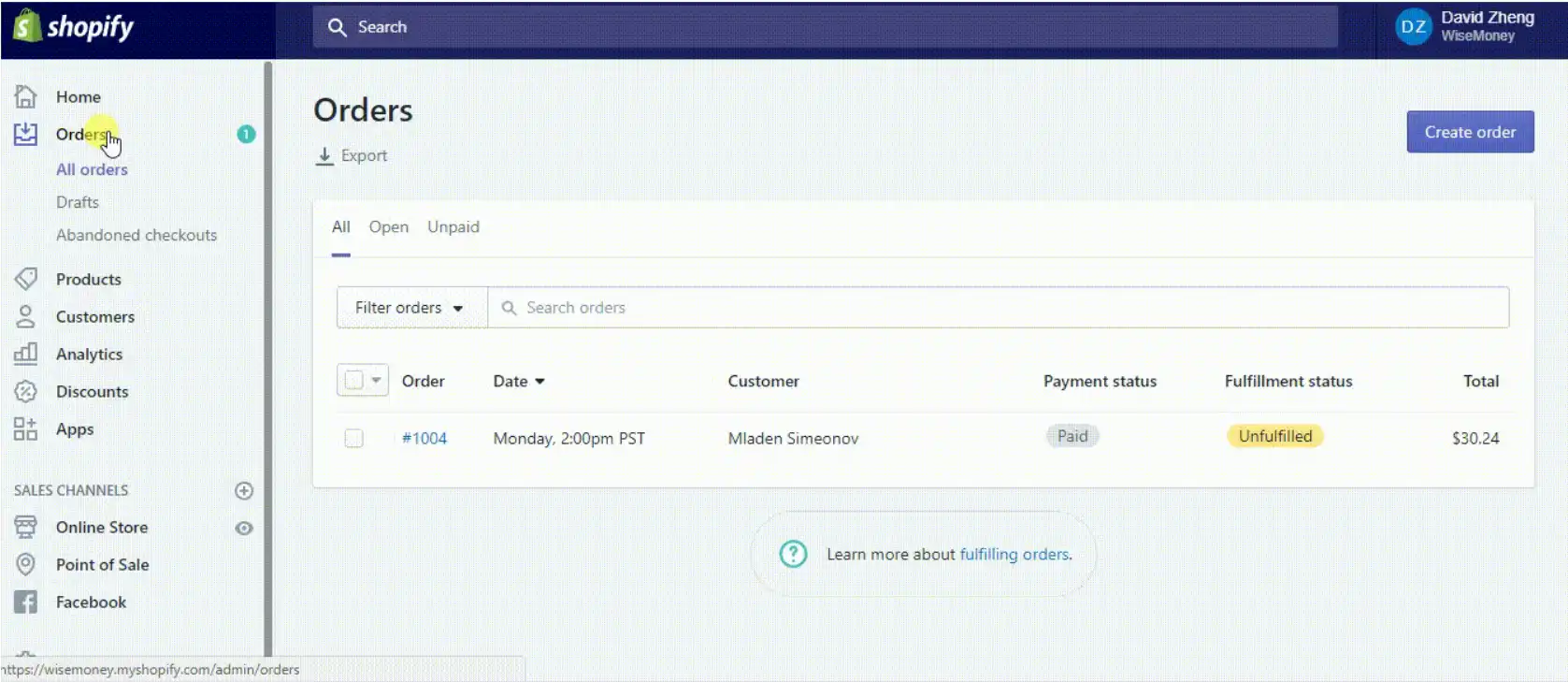Click the Shopify logo

pyautogui.click(x=74, y=26)
